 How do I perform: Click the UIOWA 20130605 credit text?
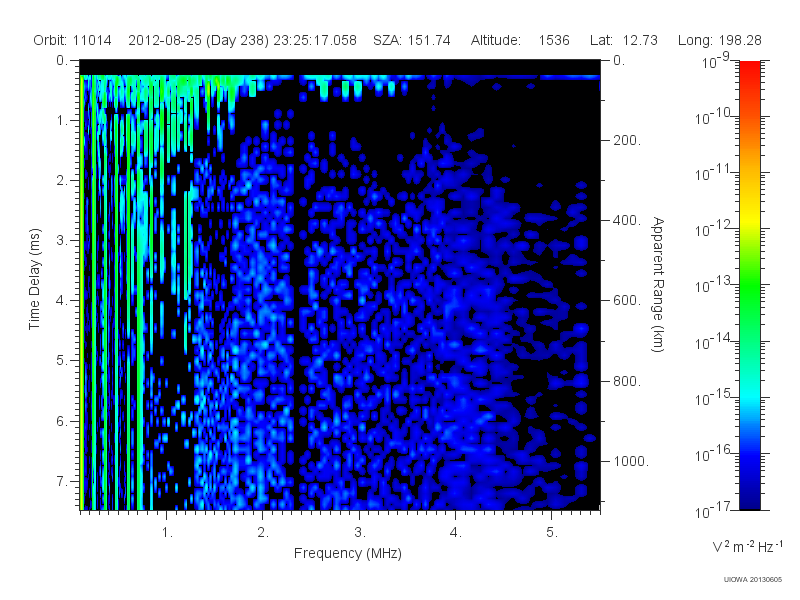point(753,580)
